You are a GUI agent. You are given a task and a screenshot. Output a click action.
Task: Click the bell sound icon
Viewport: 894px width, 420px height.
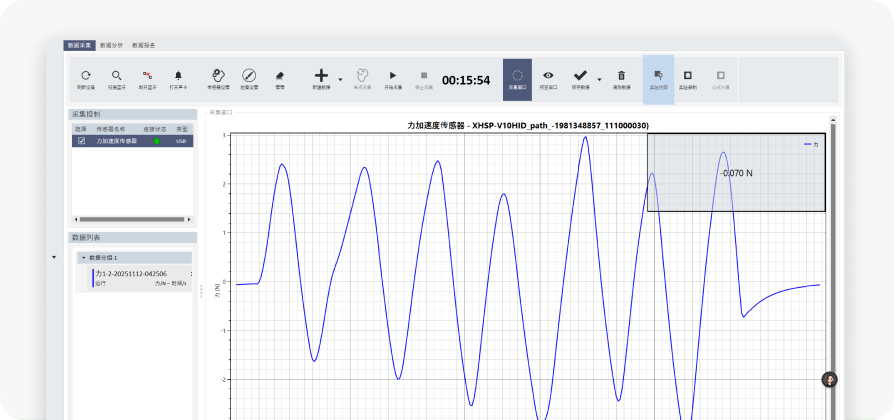(x=179, y=75)
